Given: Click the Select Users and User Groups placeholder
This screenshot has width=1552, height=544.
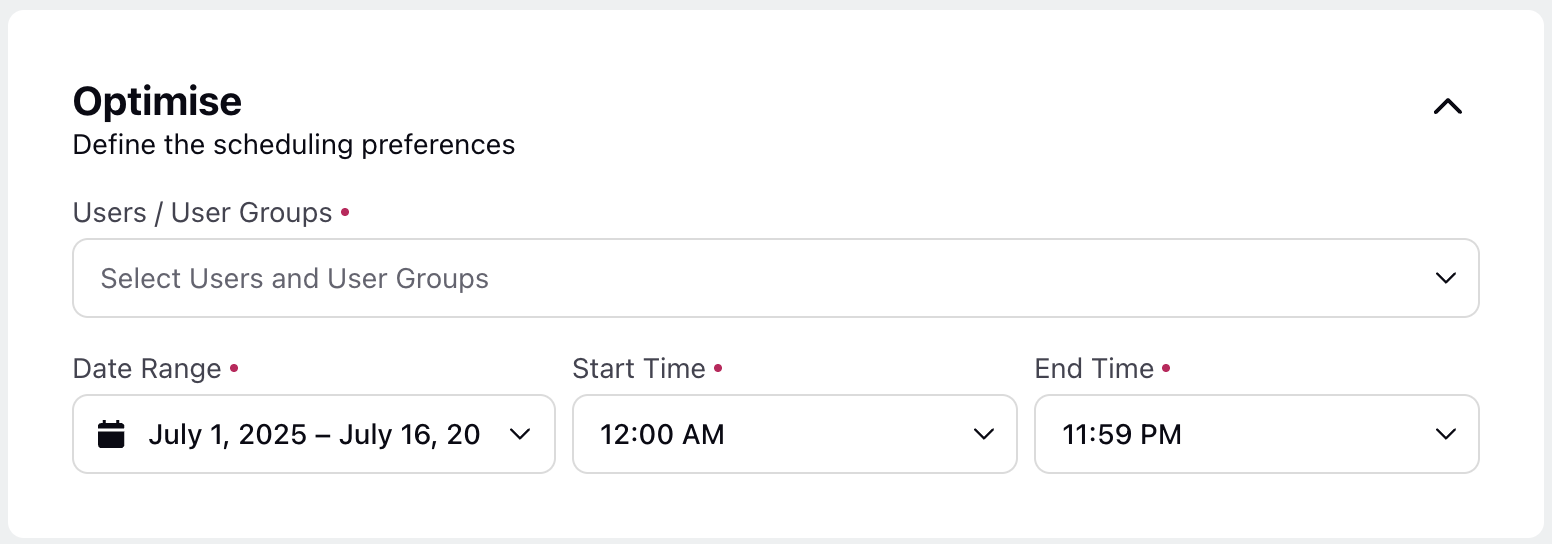Looking at the screenshot, I should [x=295, y=278].
